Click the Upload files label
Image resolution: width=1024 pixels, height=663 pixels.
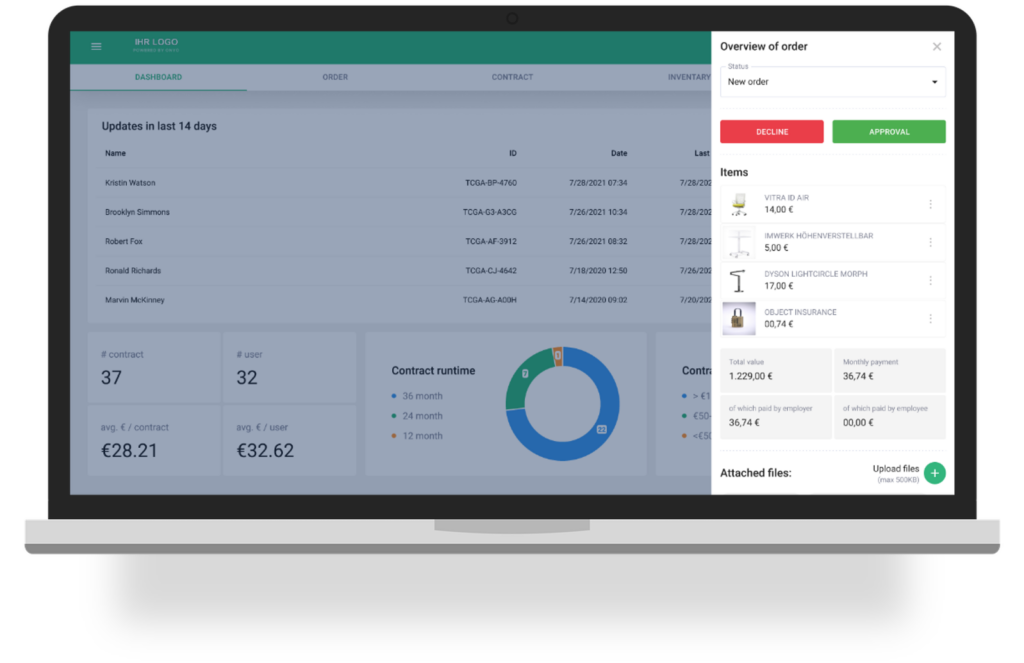click(895, 469)
